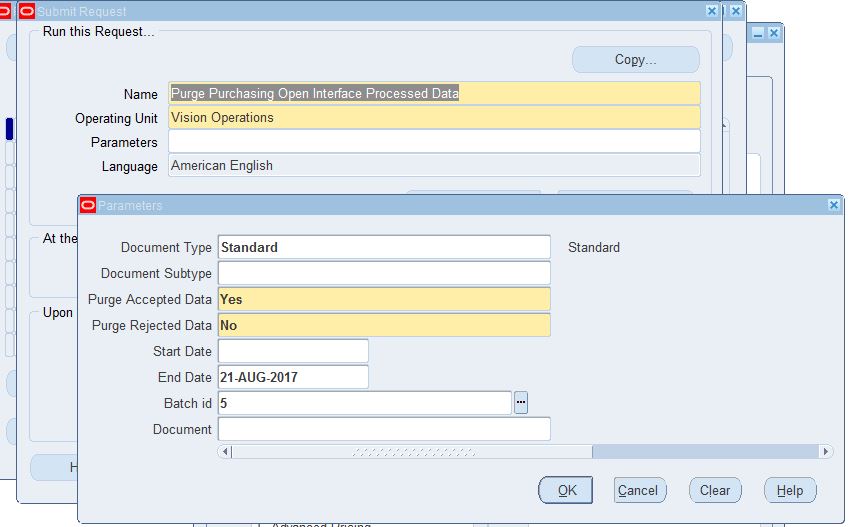Click the Copy... button in Submit Request

click(x=635, y=59)
